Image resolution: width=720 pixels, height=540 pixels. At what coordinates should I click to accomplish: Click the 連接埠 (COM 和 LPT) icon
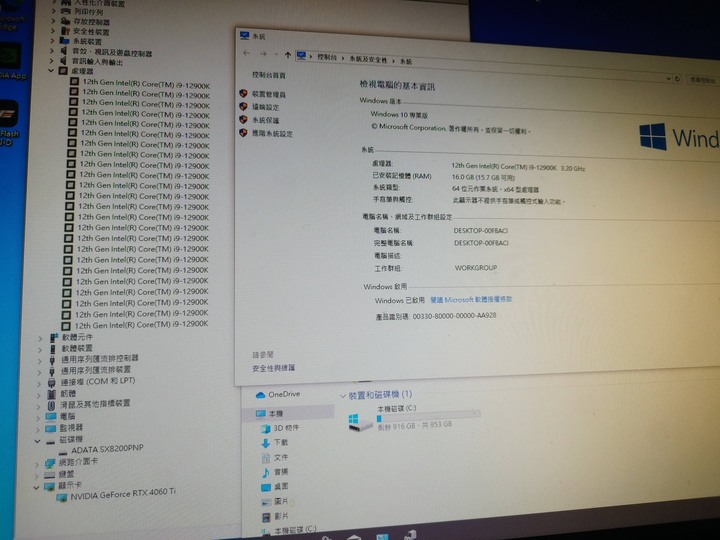[x=52, y=382]
